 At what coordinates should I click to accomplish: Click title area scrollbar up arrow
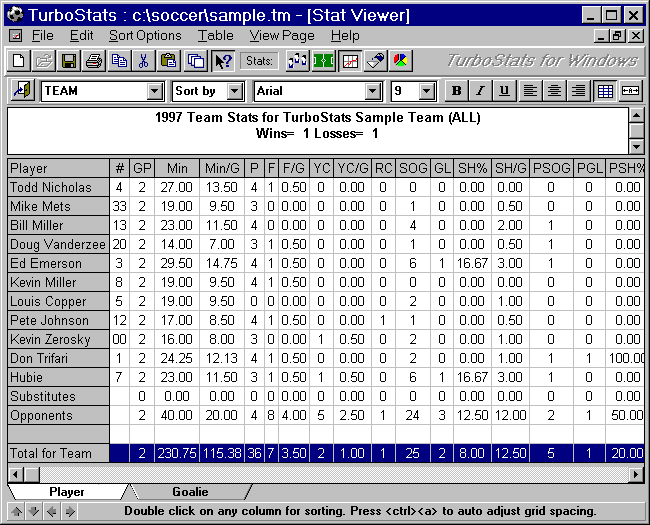(636, 115)
